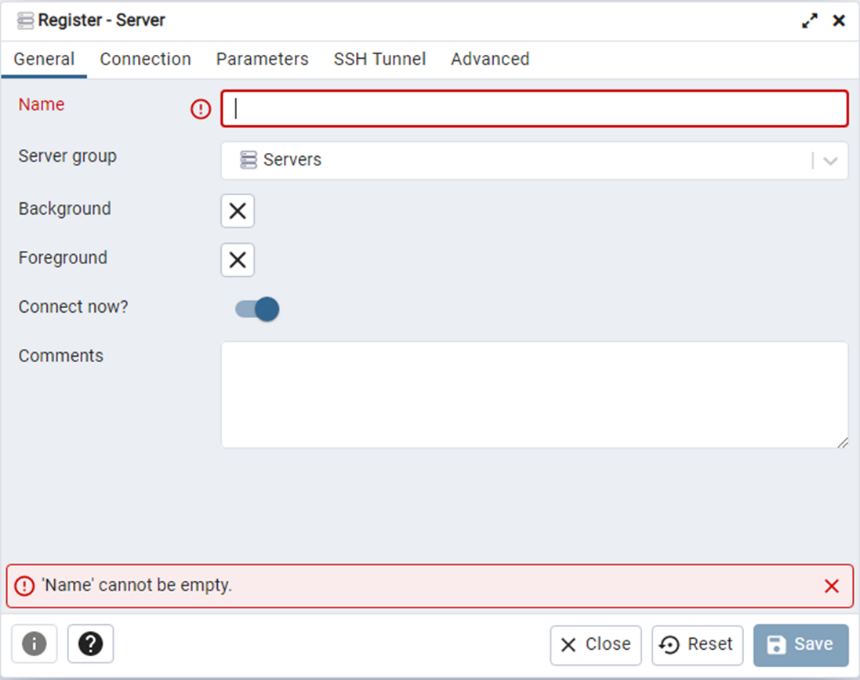Go to the Advanced tab
Viewport: 860px width, 680px height.
pos(489,59)
